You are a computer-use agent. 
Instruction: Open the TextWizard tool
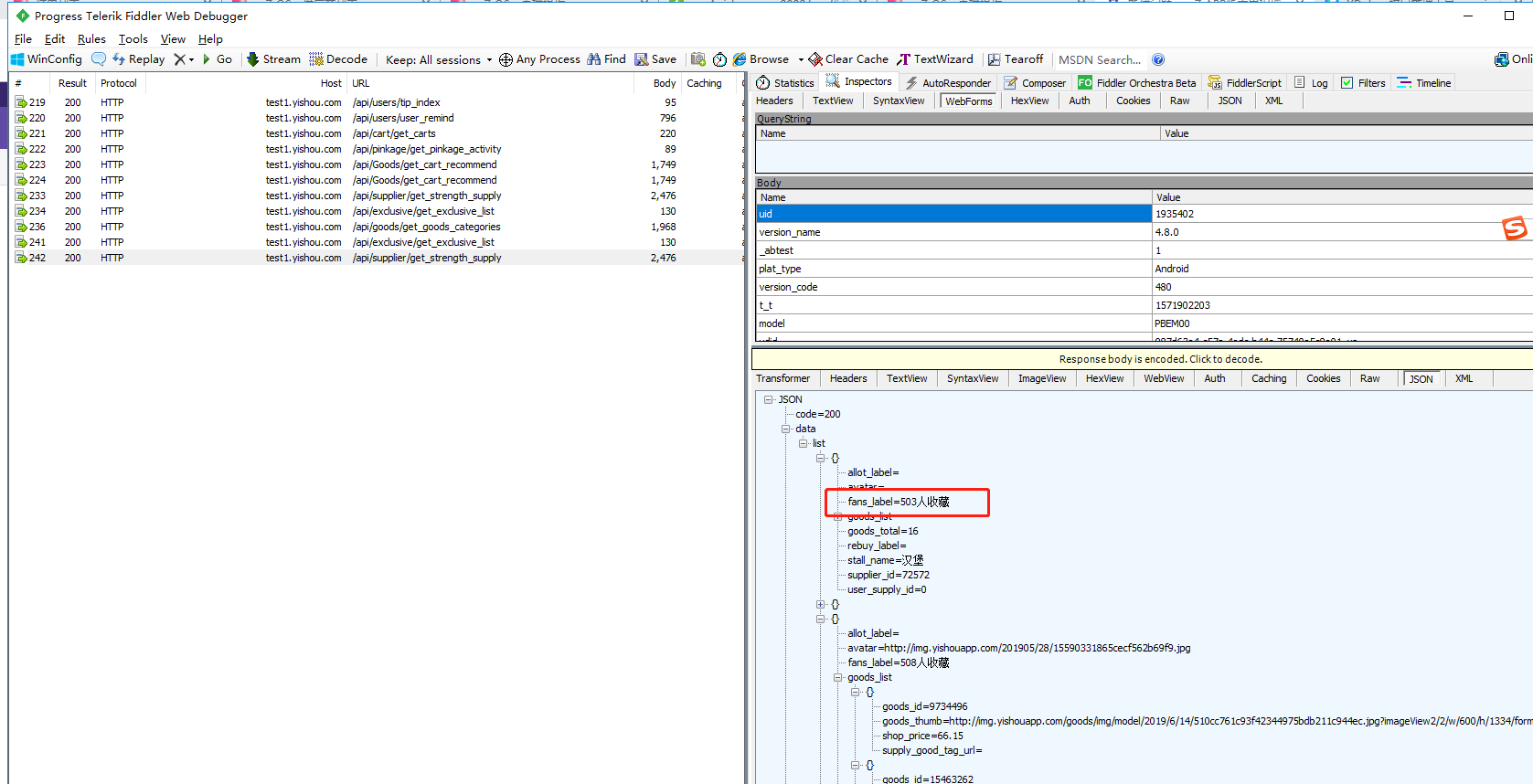935,59
